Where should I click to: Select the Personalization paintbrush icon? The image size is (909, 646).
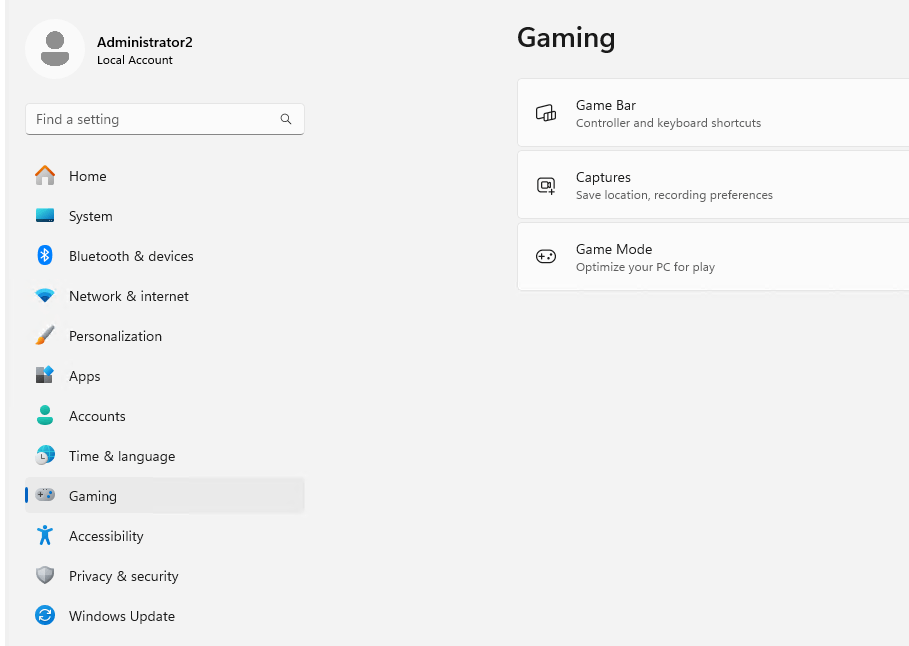45,335
